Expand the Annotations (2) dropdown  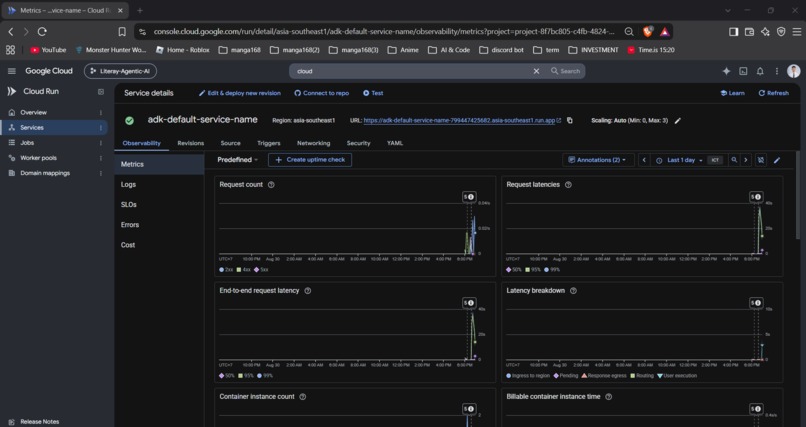click(598, 160)
